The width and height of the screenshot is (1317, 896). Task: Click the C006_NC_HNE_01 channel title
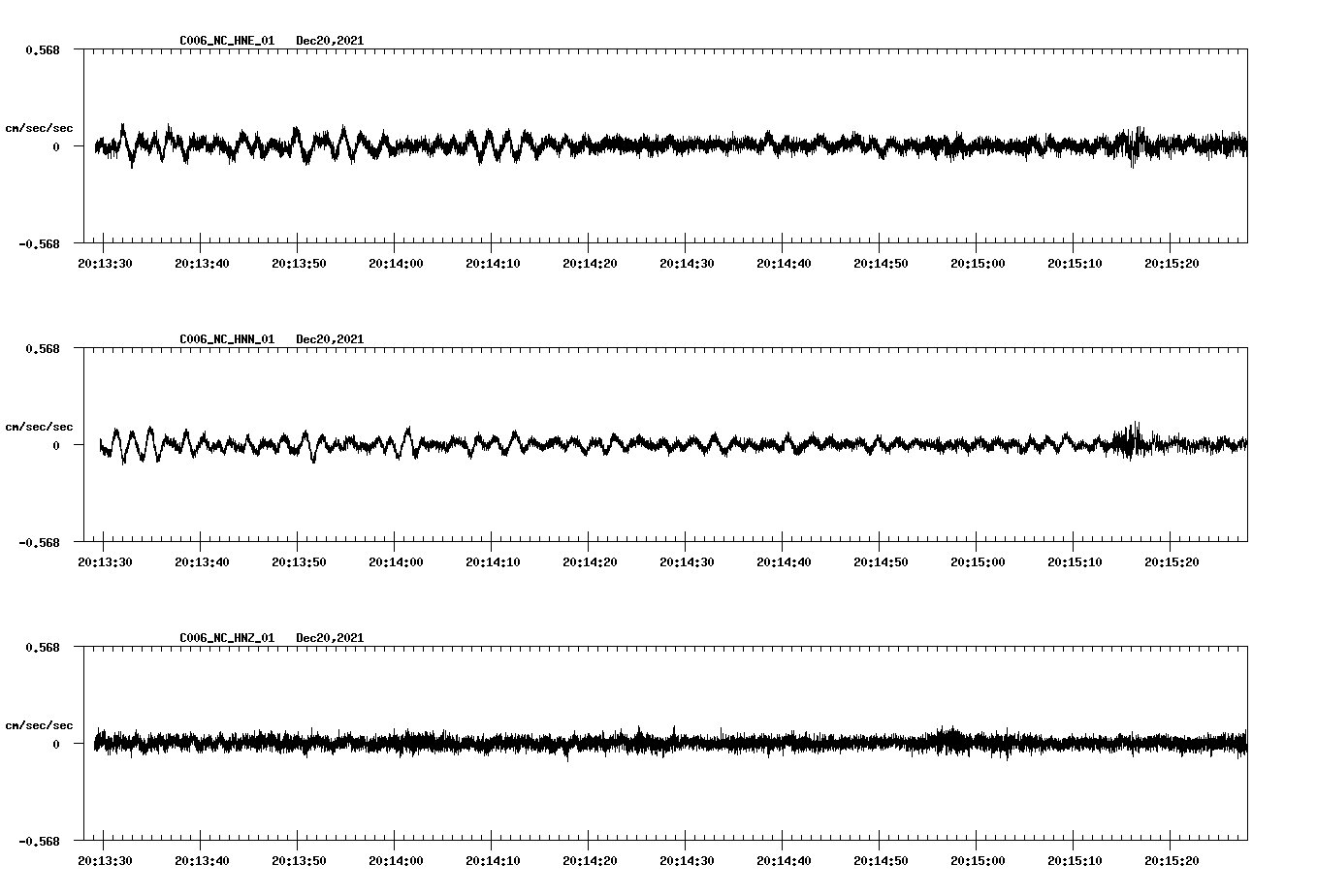coord(227,41)
